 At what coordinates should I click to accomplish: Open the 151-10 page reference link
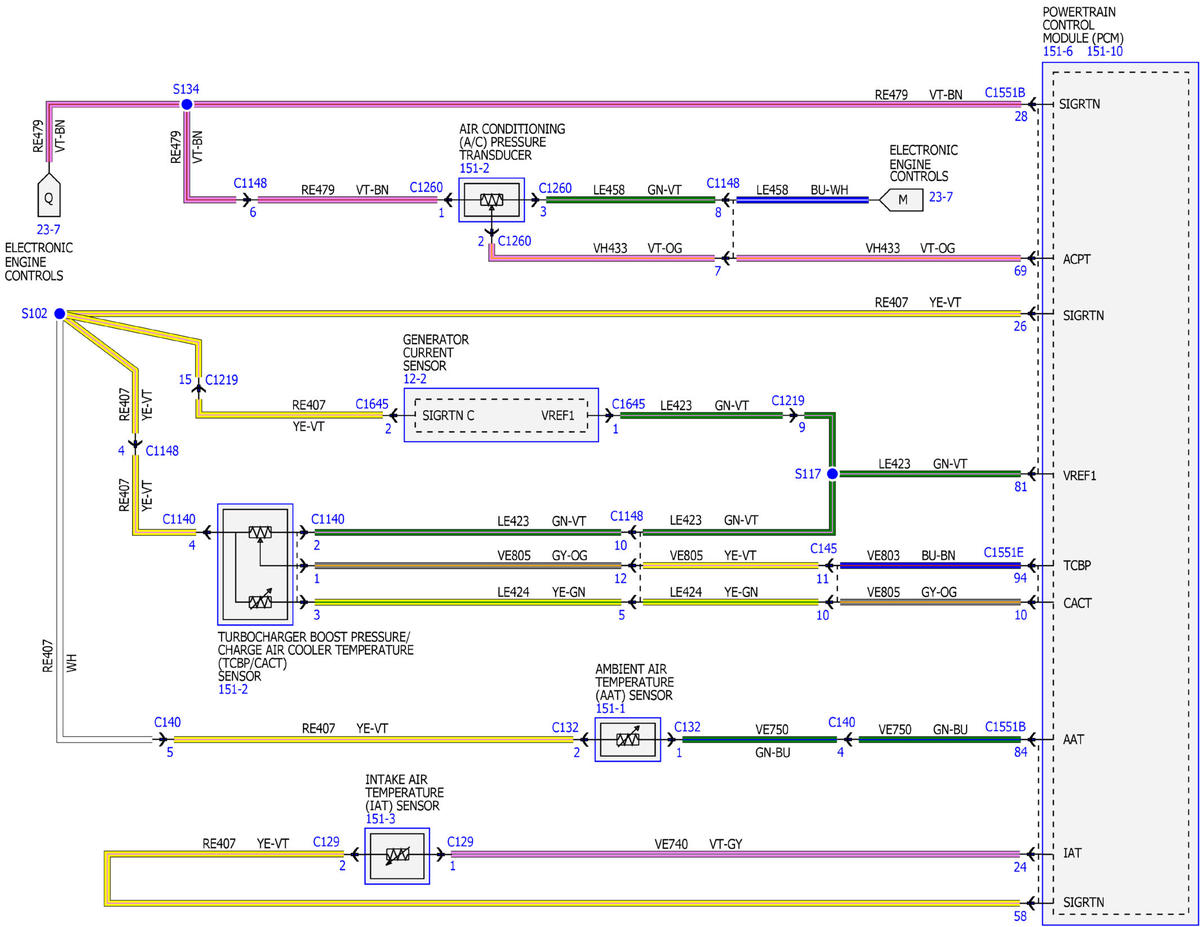point(1105,51)
